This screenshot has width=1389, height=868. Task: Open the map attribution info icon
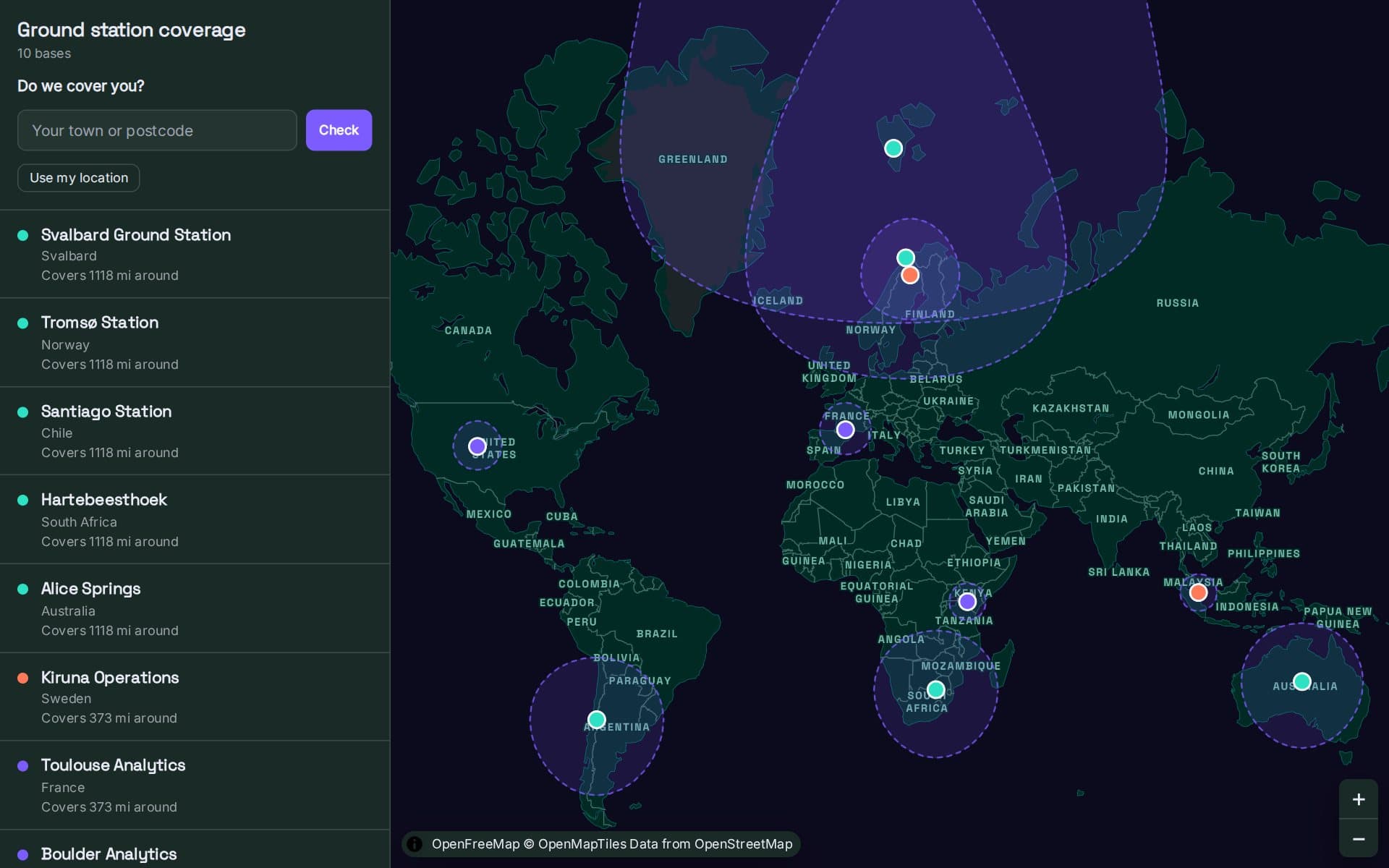tap(415, 844)
